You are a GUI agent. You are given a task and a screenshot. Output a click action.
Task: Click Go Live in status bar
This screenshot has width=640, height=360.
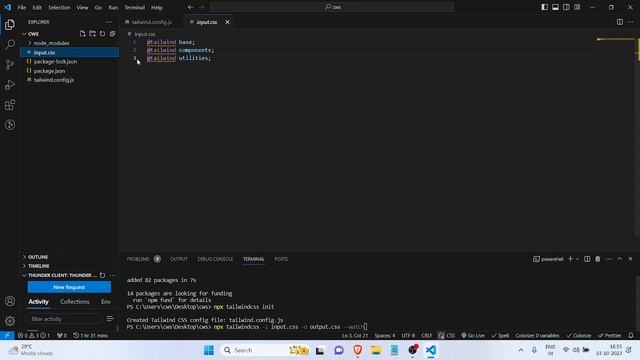473,336
